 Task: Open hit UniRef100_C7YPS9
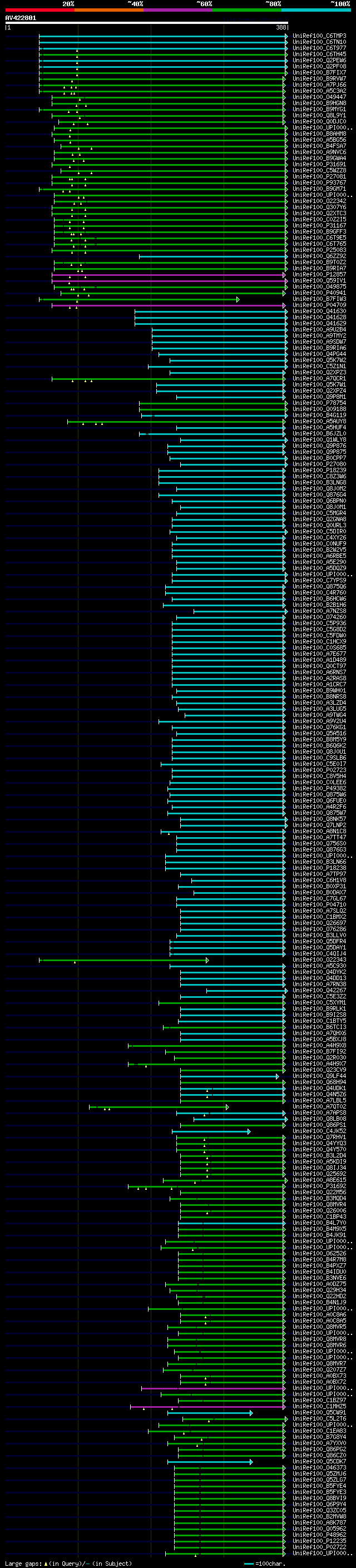(319, 581)
